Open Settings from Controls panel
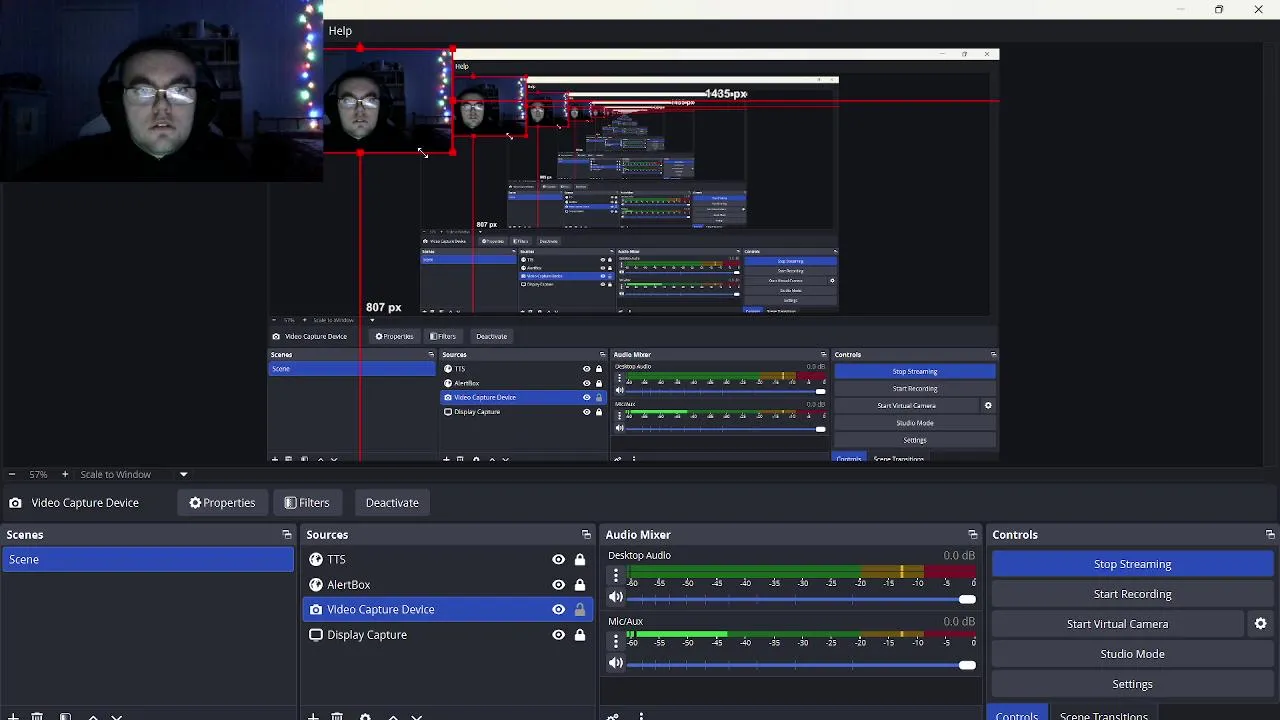The image size is (1280, 720). coord(1132,684)
